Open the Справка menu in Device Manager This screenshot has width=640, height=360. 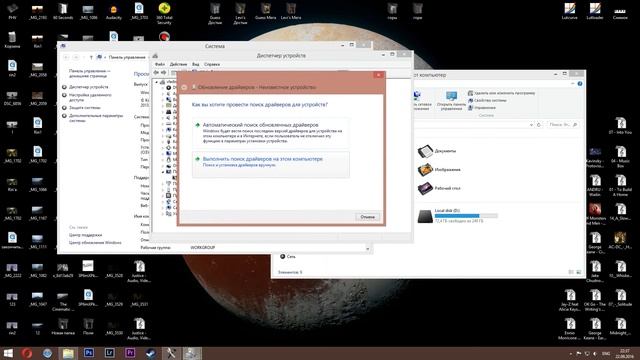click(212, 64)
